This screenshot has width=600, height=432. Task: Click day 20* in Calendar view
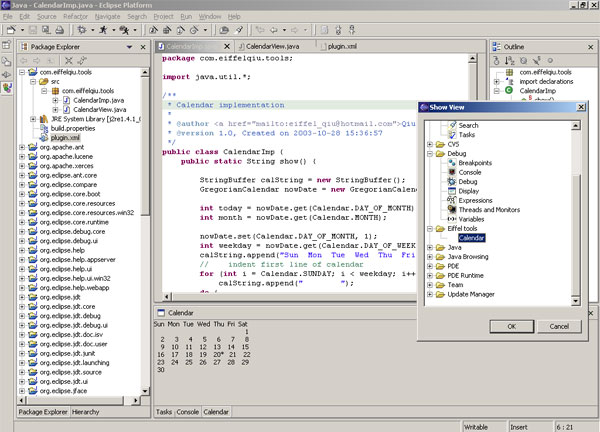point(218,355)
